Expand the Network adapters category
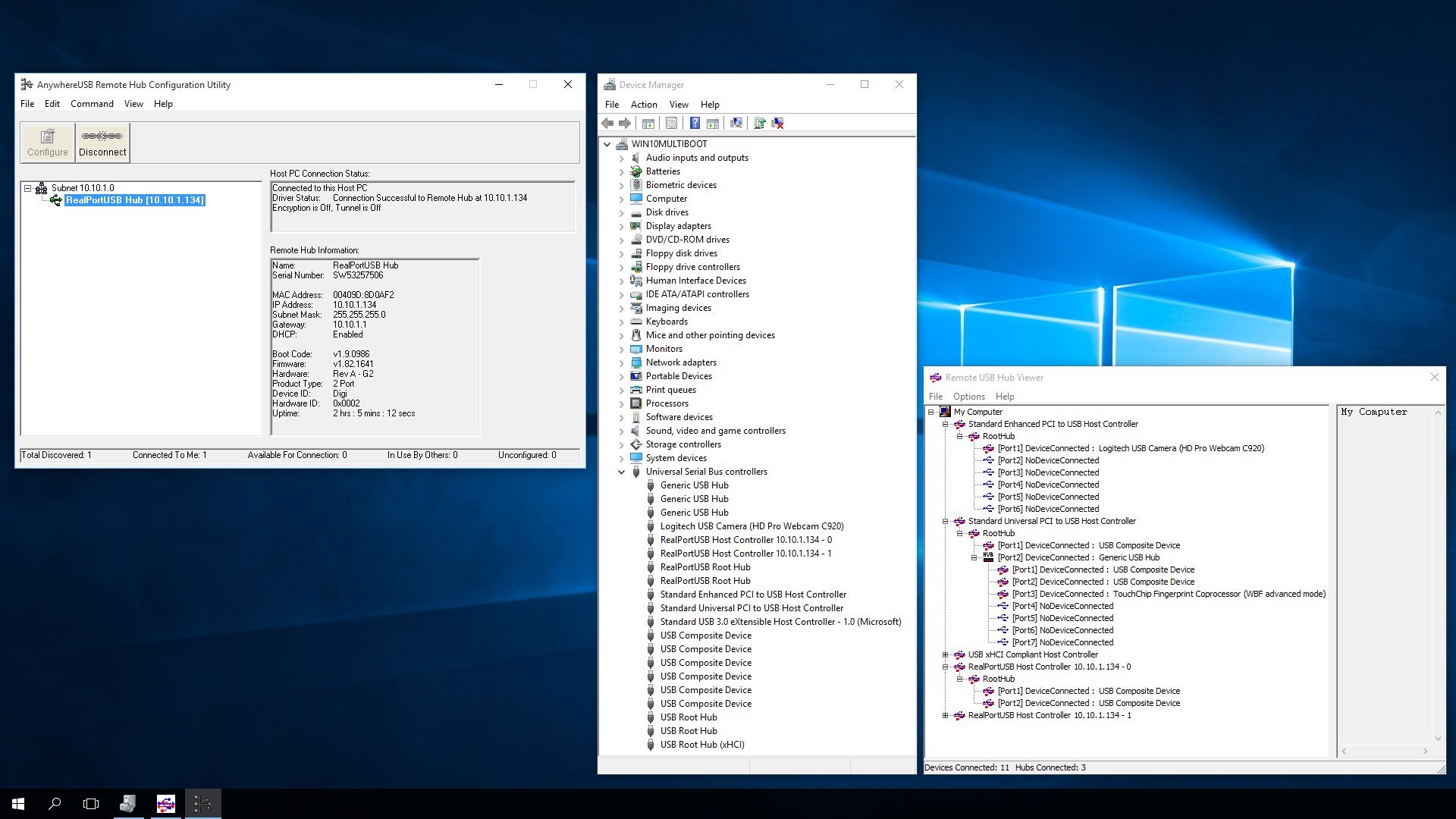This screenshot has height=819, width=1456. tap(622, 362)
